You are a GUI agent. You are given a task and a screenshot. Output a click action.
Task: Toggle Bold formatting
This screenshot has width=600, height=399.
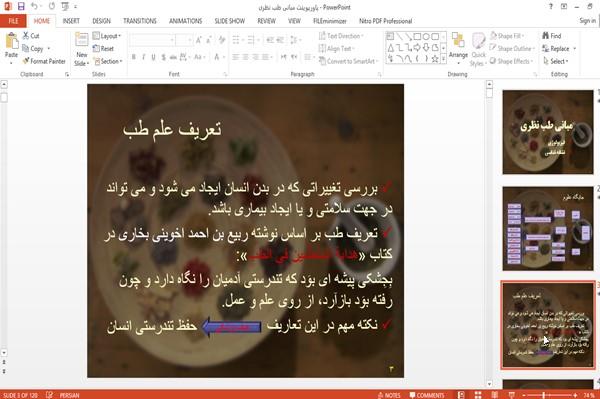click(134, 57)
